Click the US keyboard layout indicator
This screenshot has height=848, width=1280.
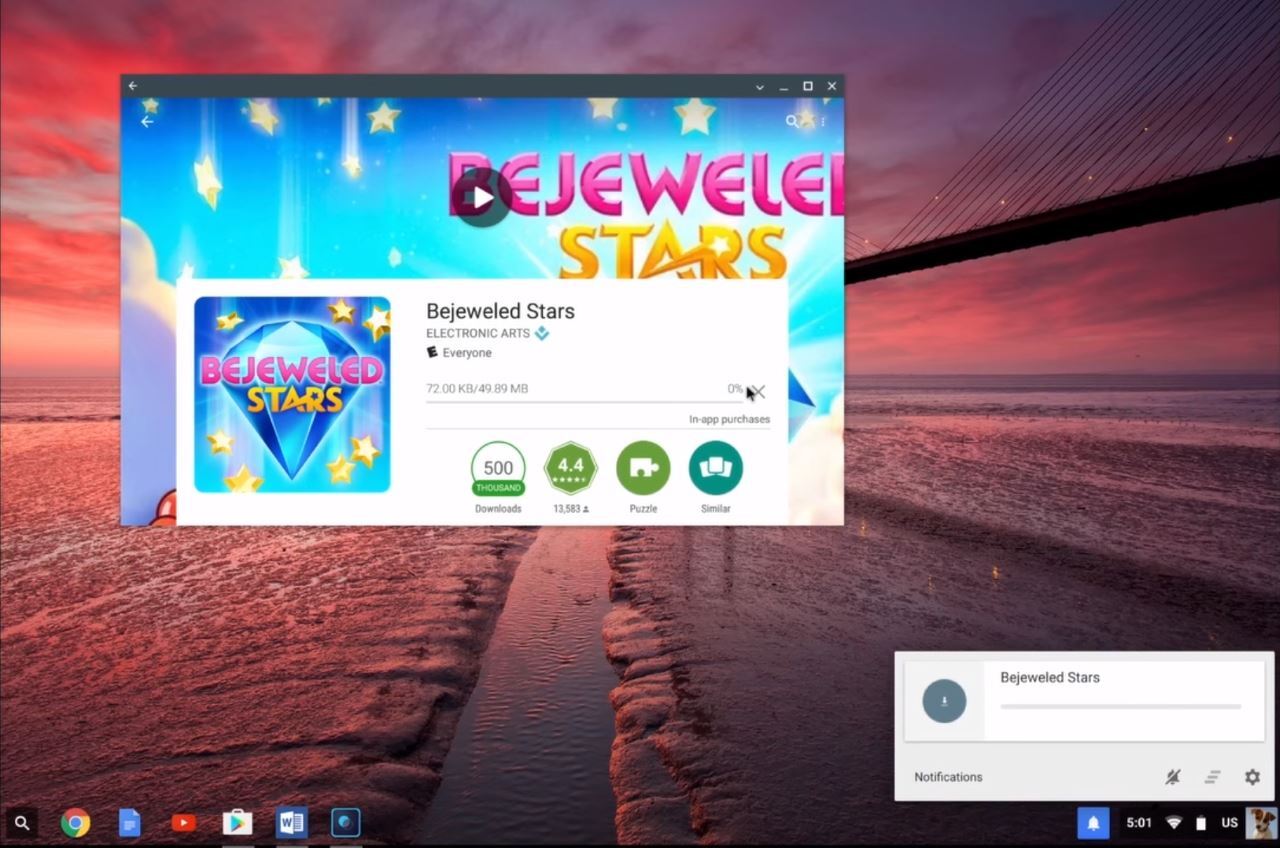[1229, 823]
